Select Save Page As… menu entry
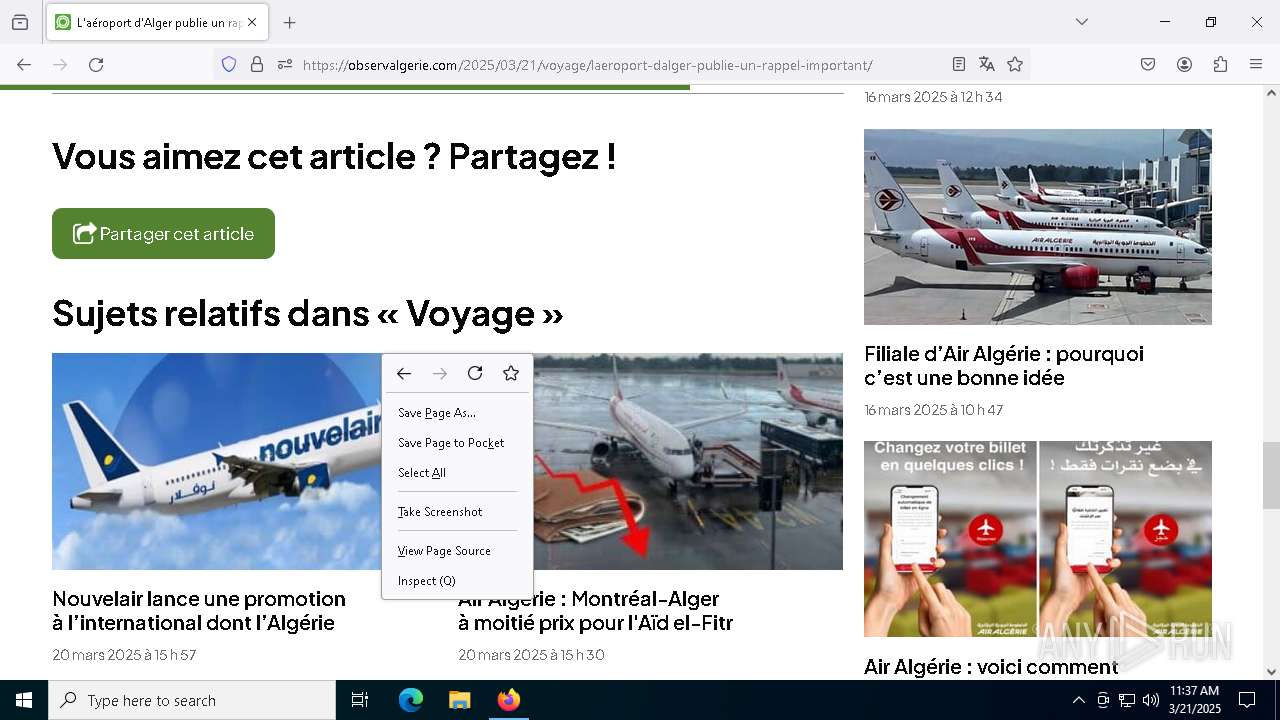Image resolution: width=1280 pixels, height=720 pixels. click(457, 413)
